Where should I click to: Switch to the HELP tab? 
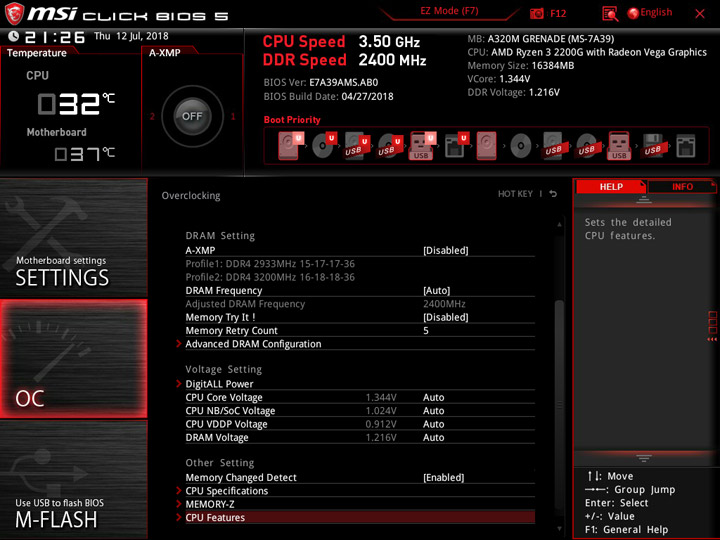(x=611, y=186)
